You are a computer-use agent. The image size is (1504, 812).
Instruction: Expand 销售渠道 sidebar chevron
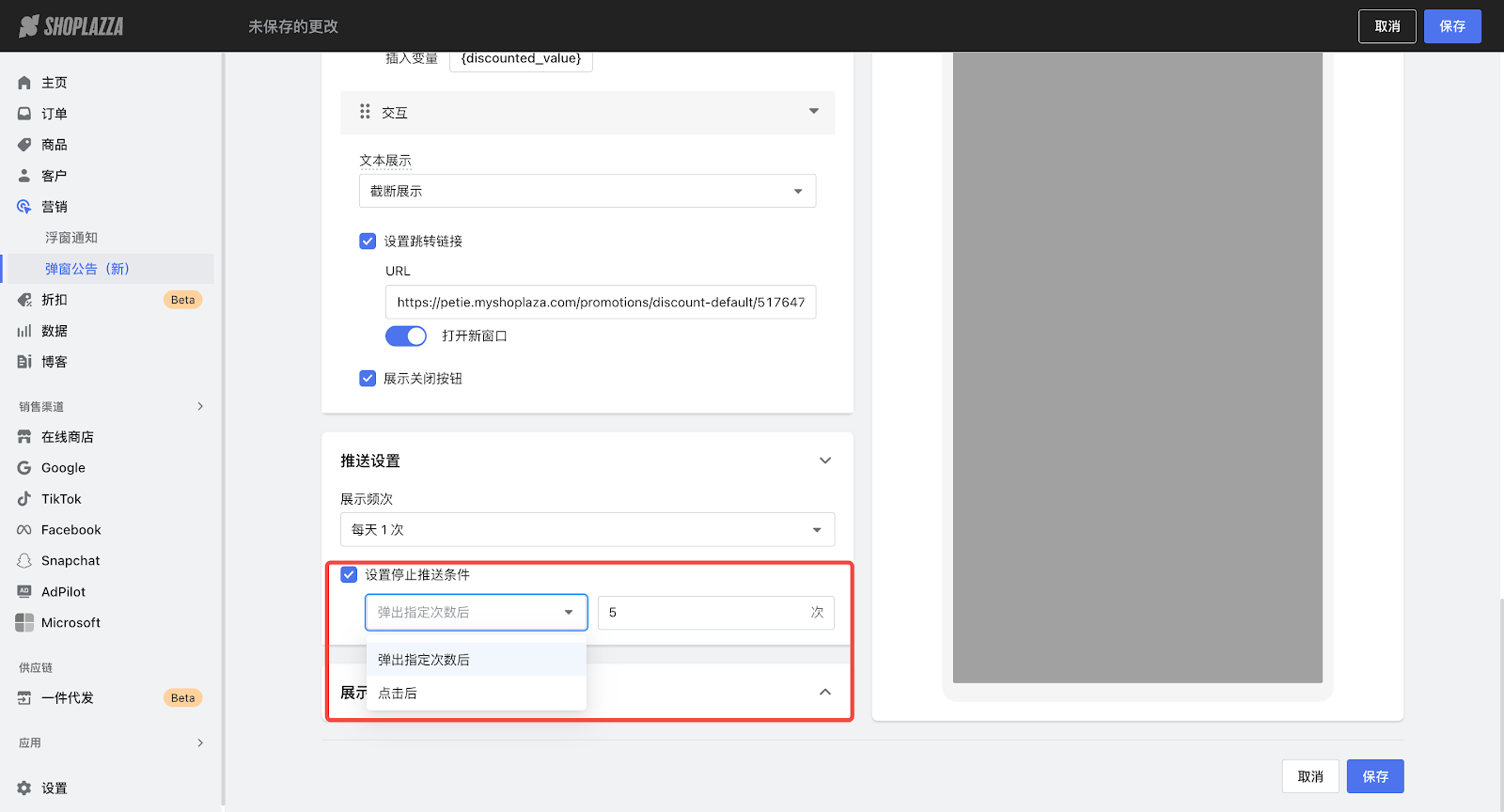[x=200, y=406]
